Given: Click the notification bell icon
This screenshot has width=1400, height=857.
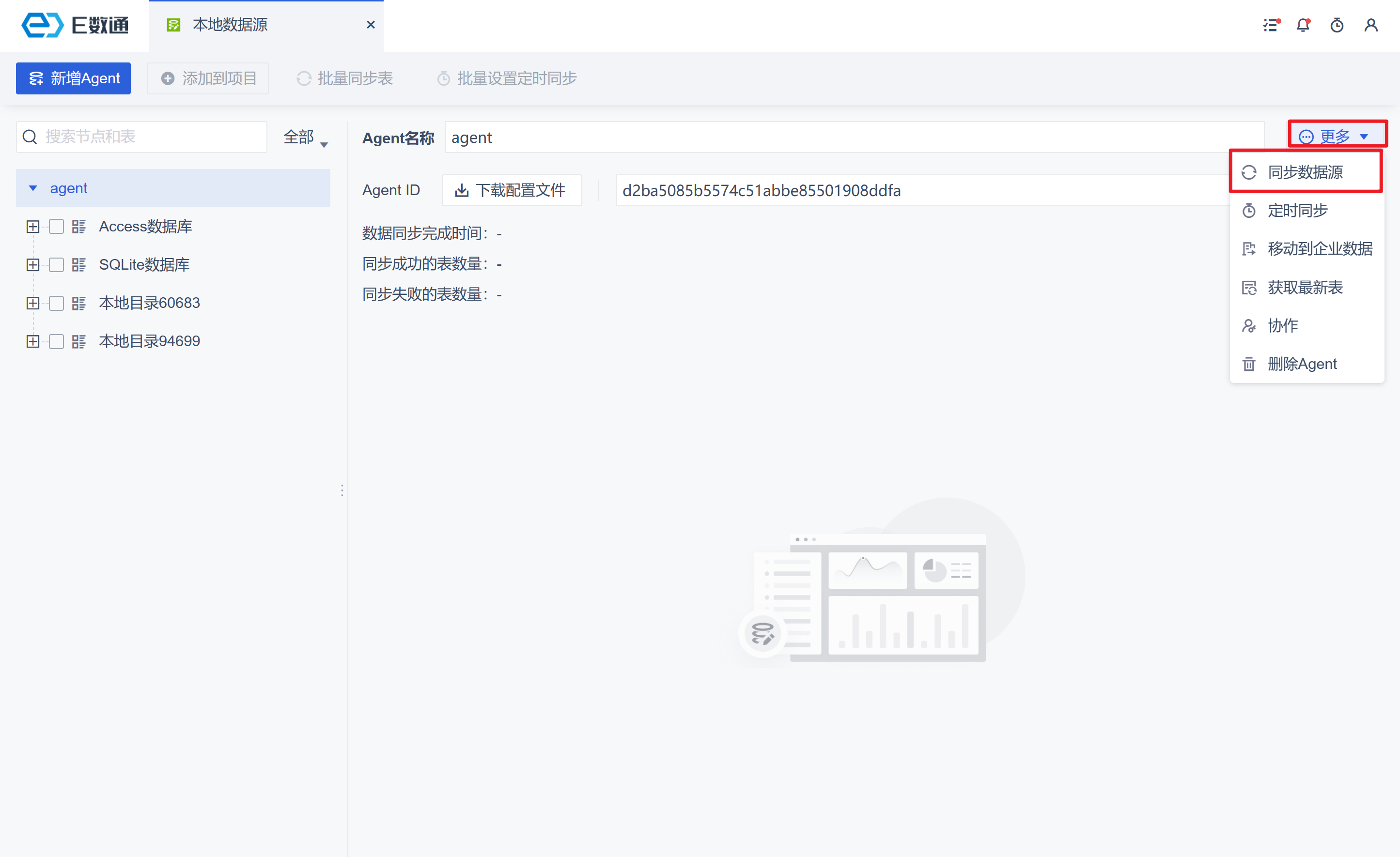Looking at the screenshot, I should (x=1302, y=26).
